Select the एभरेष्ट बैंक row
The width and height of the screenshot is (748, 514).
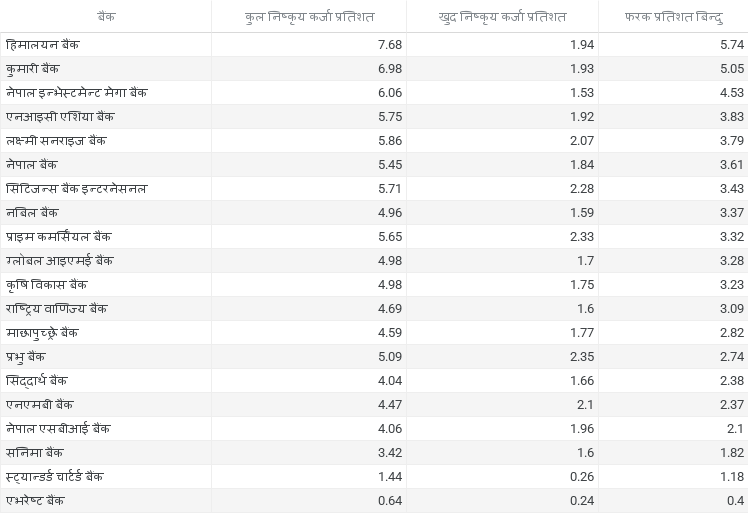pos(374,501)
